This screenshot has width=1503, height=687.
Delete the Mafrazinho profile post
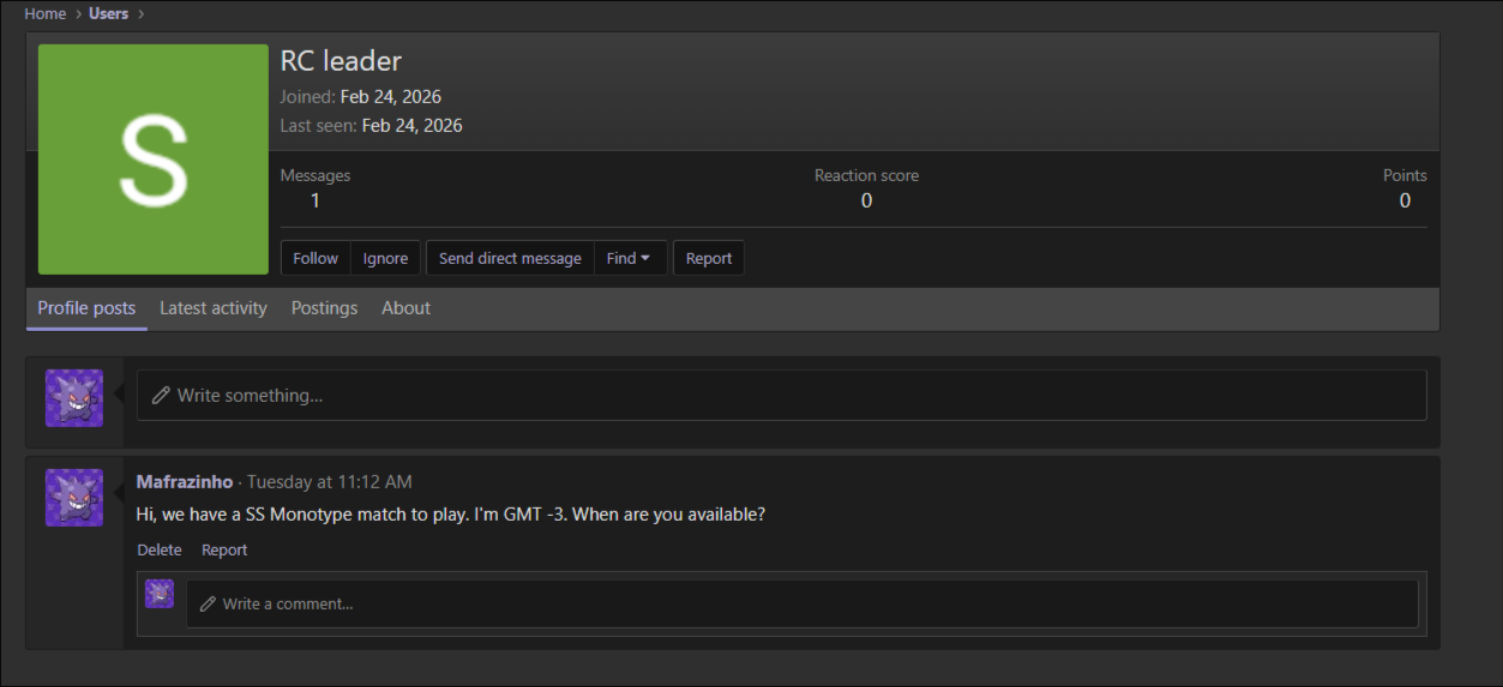tap(159, 550)
